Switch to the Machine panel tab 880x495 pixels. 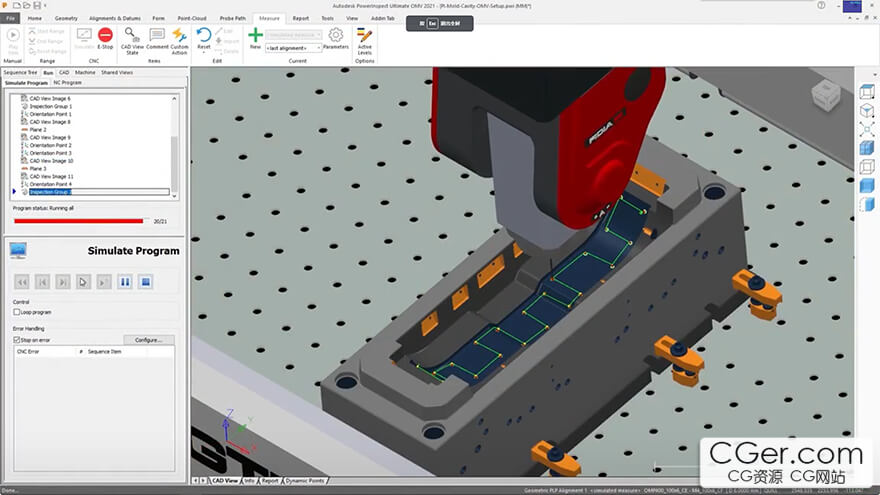pyautogui.click(x=85, y=72)
